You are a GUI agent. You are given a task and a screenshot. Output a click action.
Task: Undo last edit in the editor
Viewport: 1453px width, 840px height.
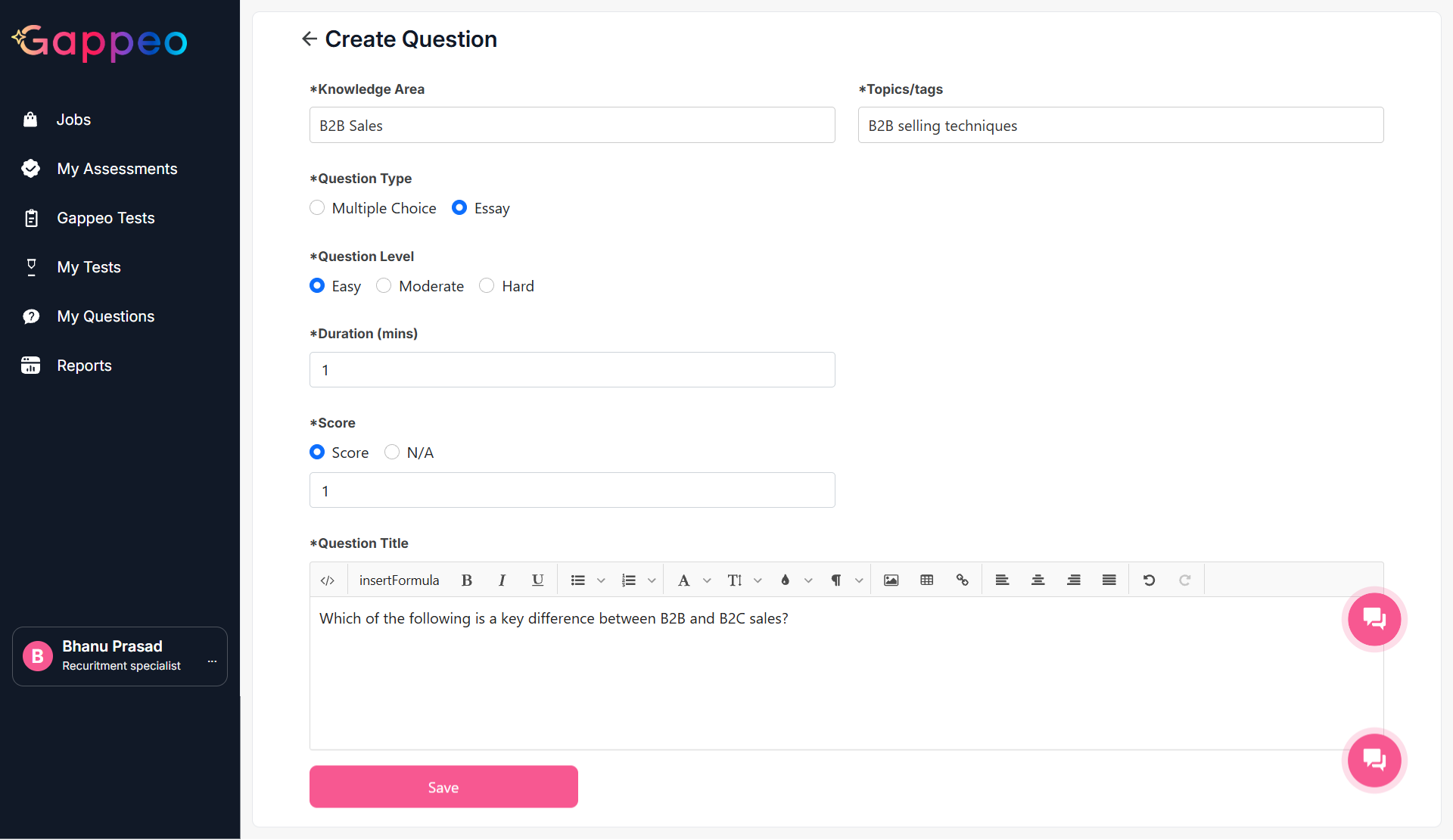click(x=1149, y=580)
